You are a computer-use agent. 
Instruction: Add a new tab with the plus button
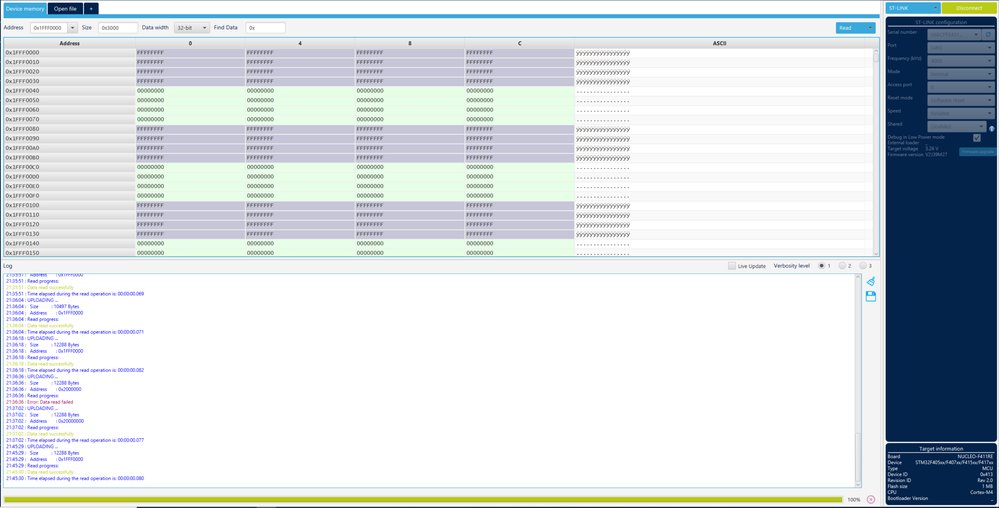(91, 9)
